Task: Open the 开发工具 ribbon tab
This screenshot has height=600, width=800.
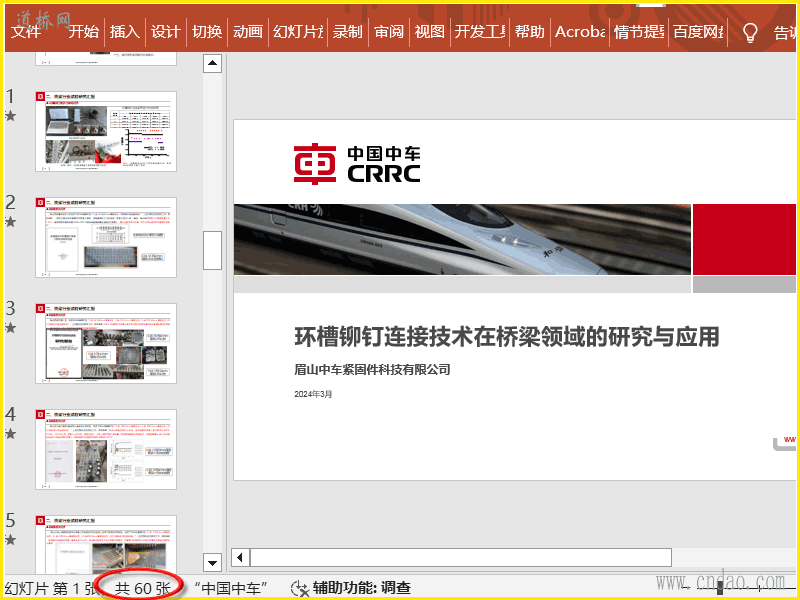Action: [x=480, y=32]
